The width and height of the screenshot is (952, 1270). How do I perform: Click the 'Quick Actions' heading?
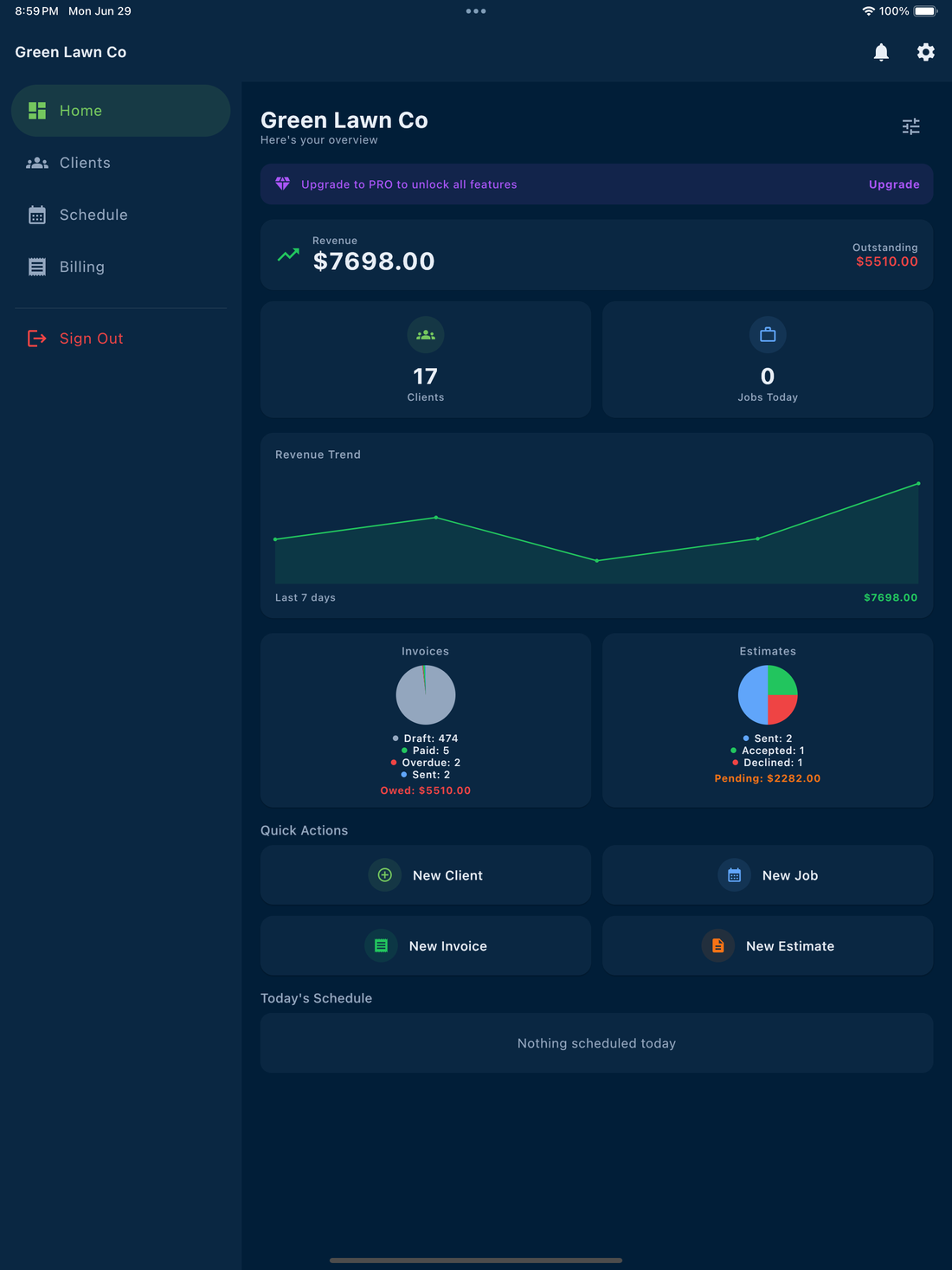point(305,830)
